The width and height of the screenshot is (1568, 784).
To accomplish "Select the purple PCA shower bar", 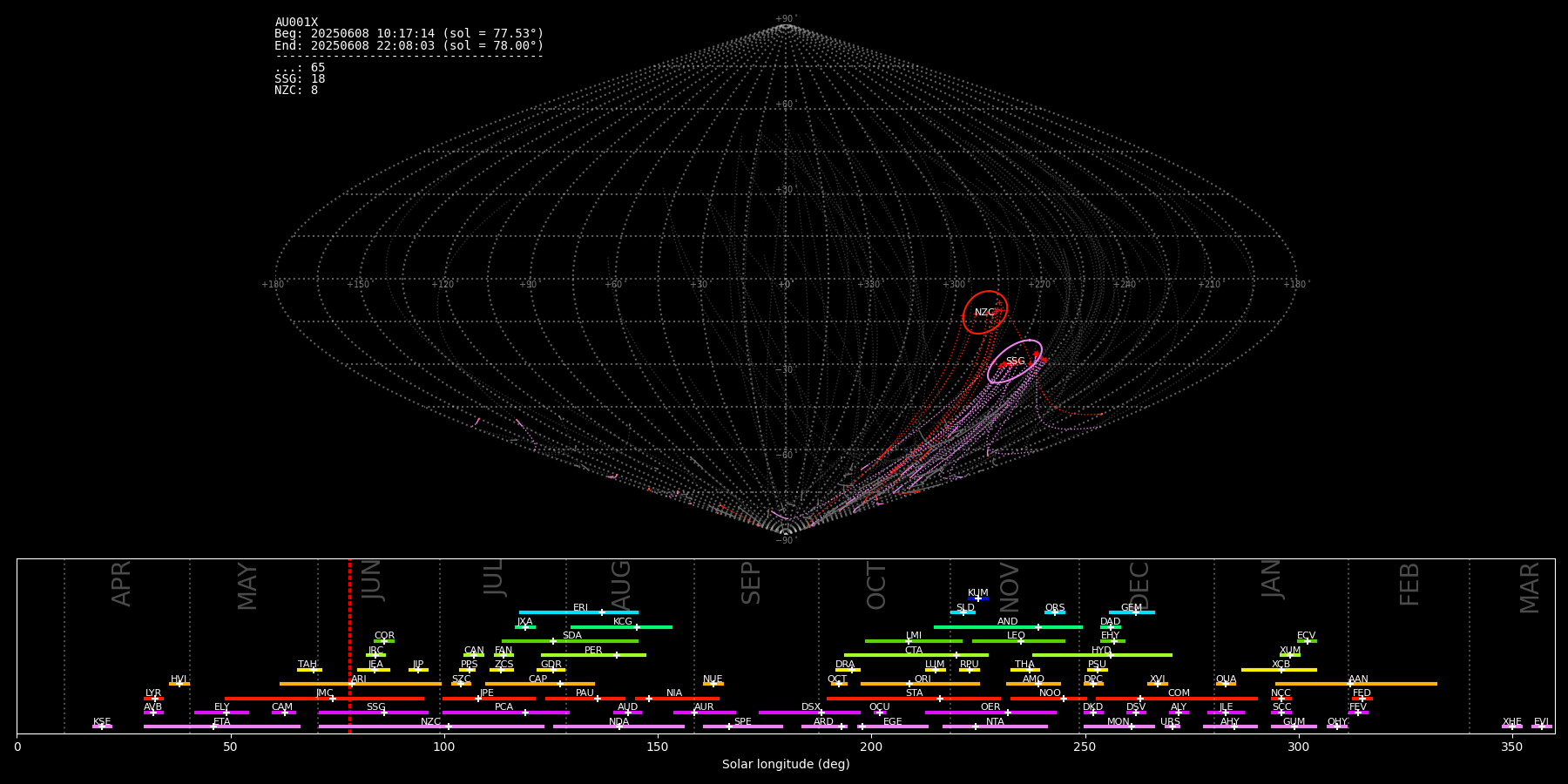I will (x=505, y=713).
